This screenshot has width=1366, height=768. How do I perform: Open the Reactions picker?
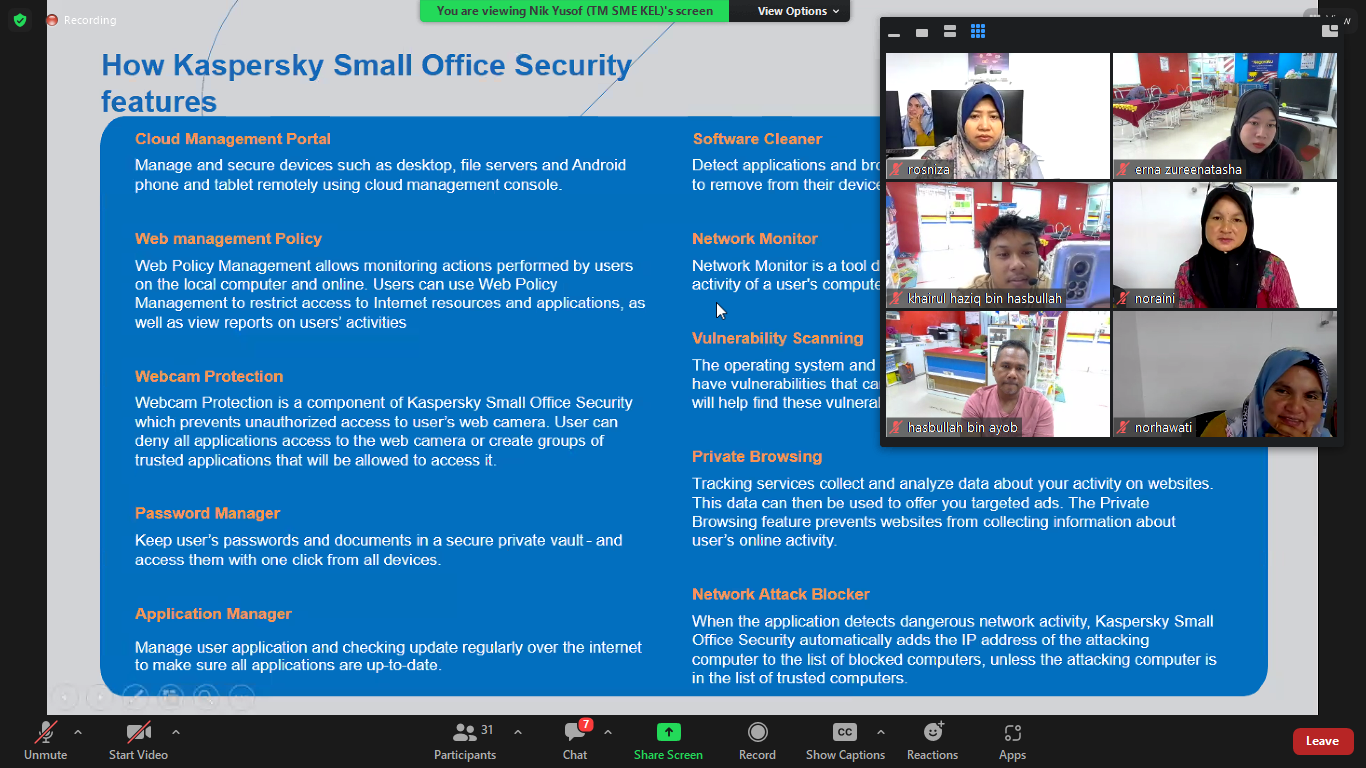coord(932,741)
